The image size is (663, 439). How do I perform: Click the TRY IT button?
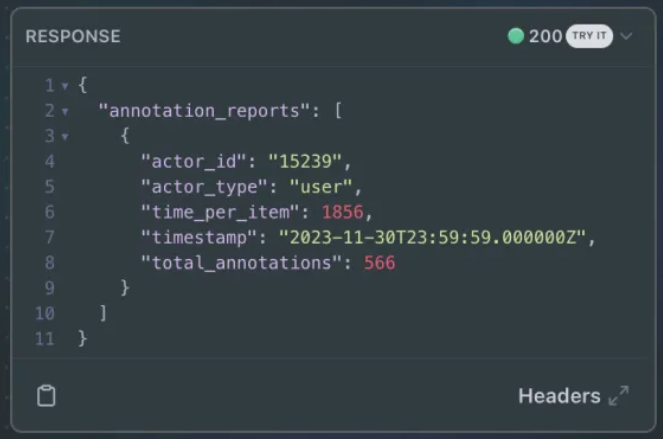click(x=589, y=36)
